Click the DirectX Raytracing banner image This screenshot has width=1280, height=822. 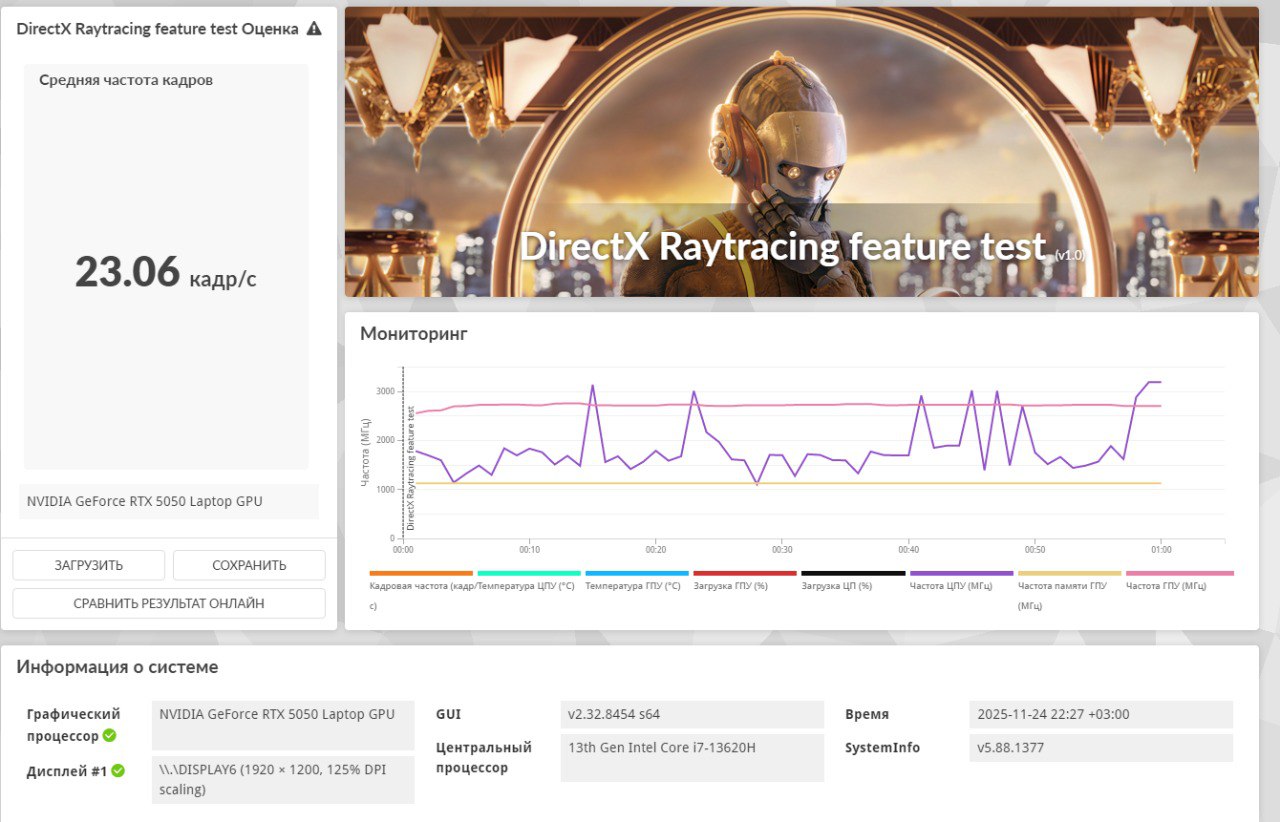tap(801, 152)
